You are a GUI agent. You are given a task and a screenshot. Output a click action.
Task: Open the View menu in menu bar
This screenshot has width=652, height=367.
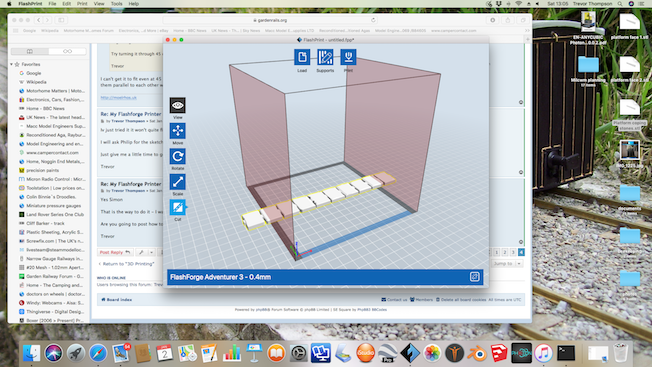(x=99, y=4)
